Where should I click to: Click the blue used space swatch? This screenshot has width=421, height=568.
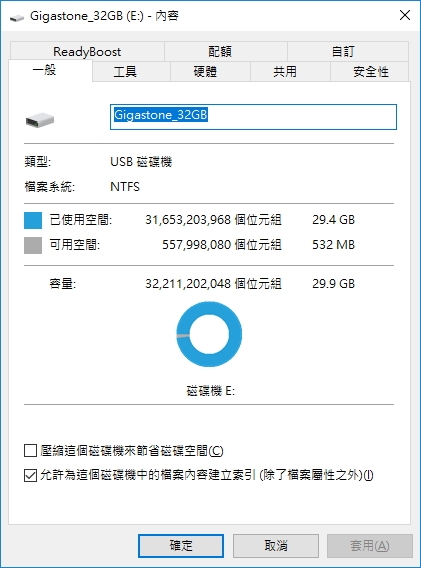[x=33, y=220]
